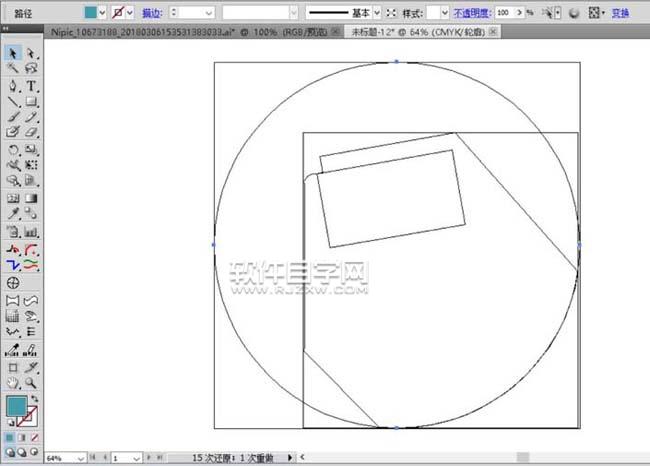This screenshot has height=466, width=650.
Task: Select the Rotate tool
Action: (x=13, y=149)
